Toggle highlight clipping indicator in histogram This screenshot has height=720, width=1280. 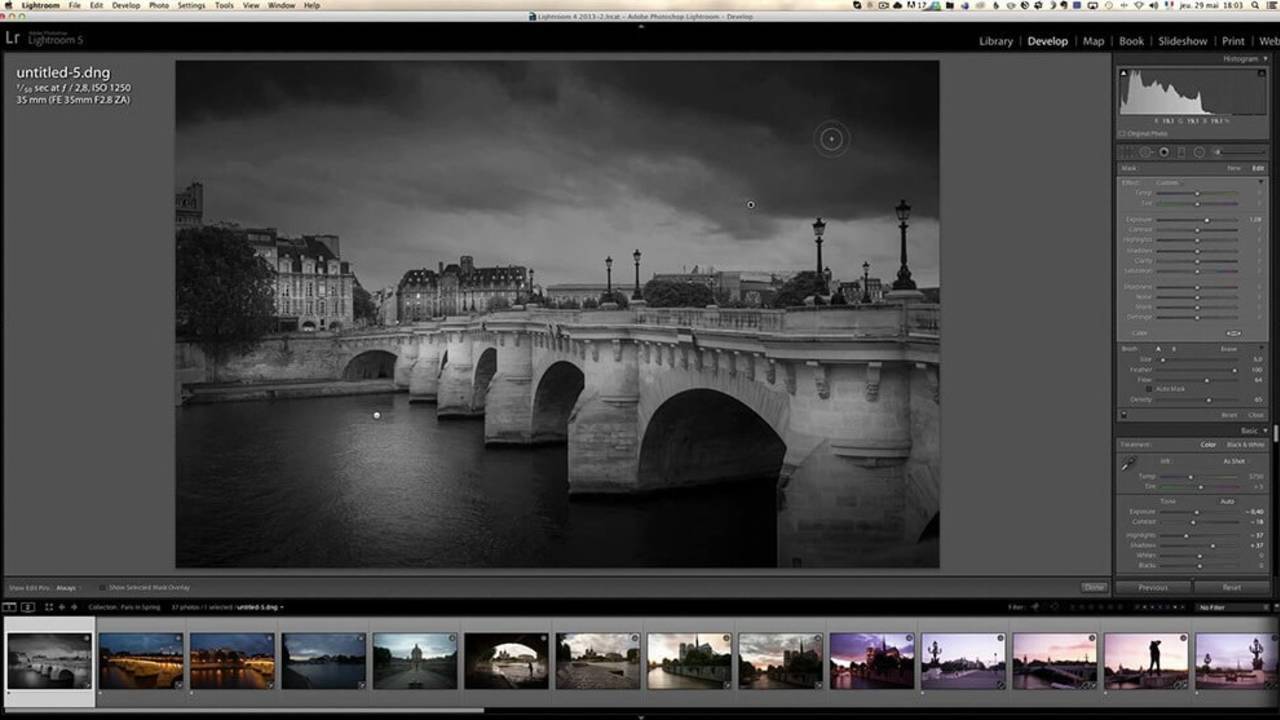click(x=1261, y=73)
